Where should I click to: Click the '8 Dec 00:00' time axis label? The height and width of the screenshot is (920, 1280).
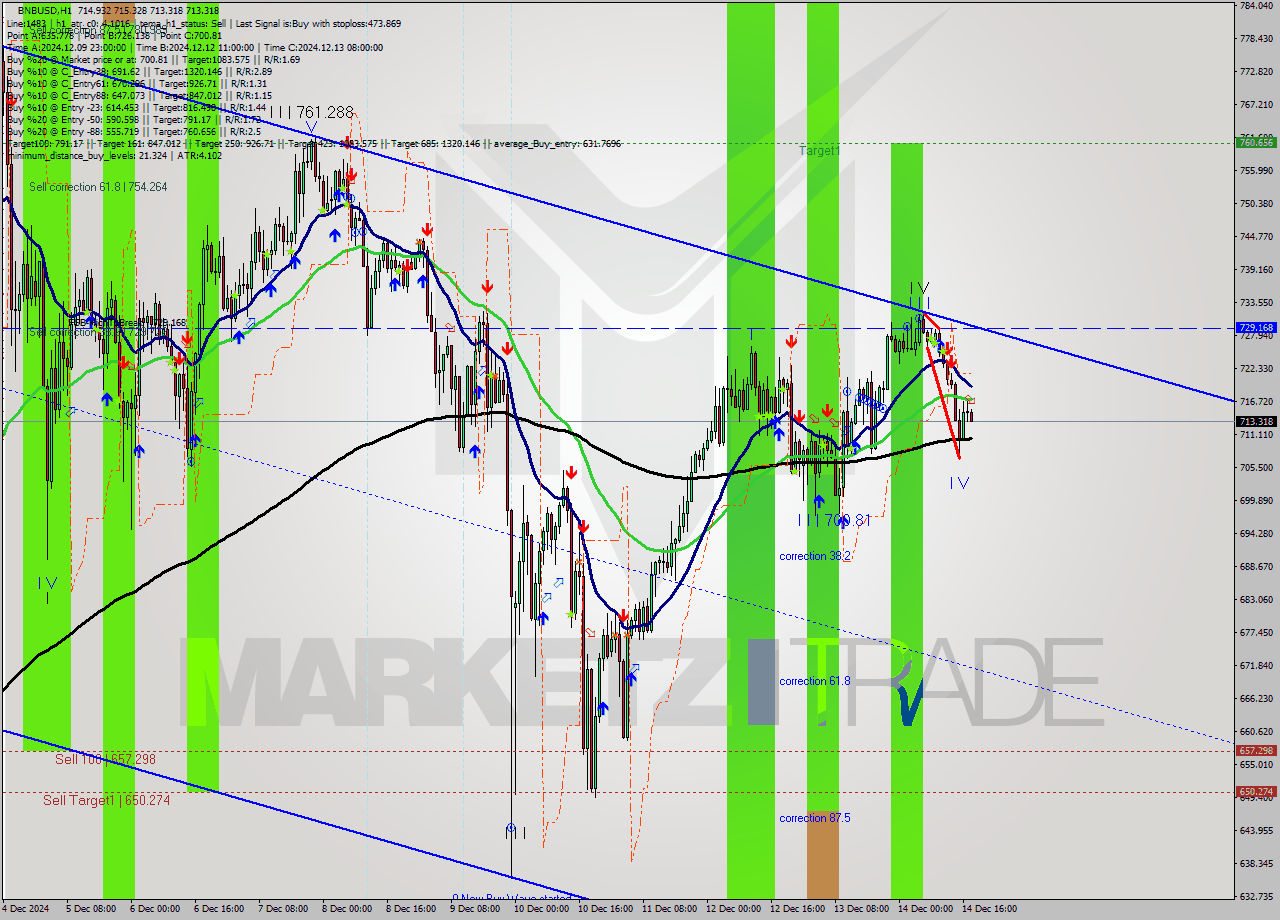pos(347,909)
